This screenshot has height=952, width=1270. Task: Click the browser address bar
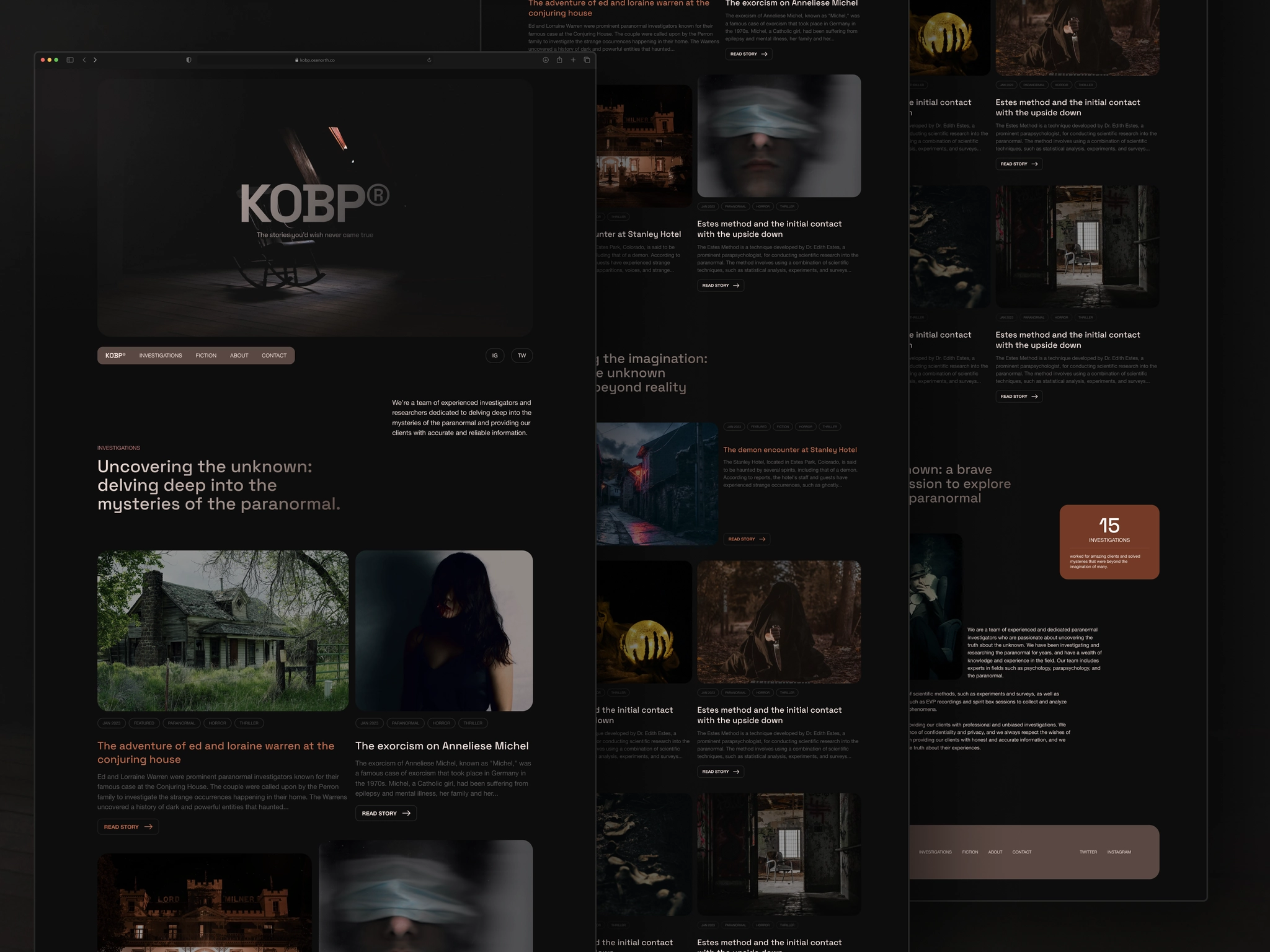click(316, 59)
